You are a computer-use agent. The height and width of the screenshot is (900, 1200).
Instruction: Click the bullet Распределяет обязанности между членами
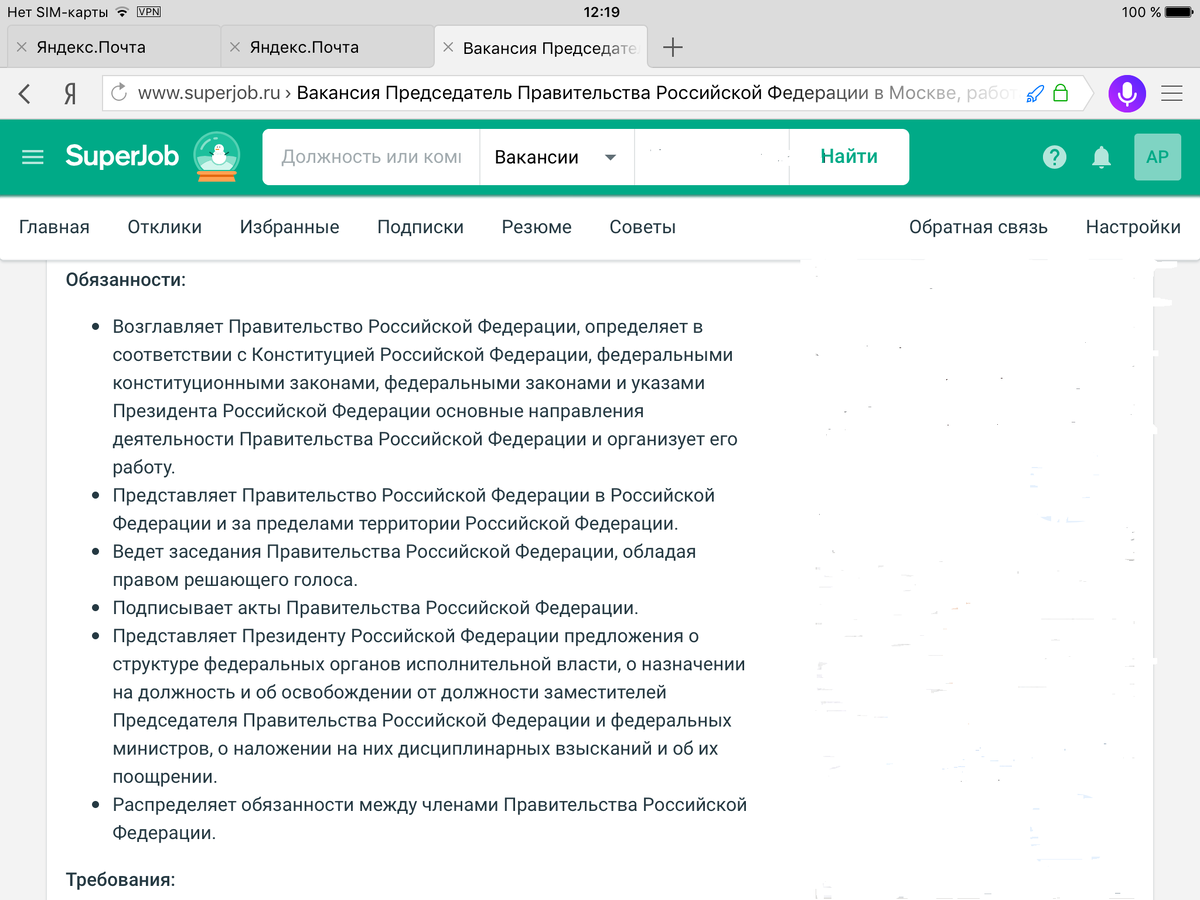coord(430,819)
